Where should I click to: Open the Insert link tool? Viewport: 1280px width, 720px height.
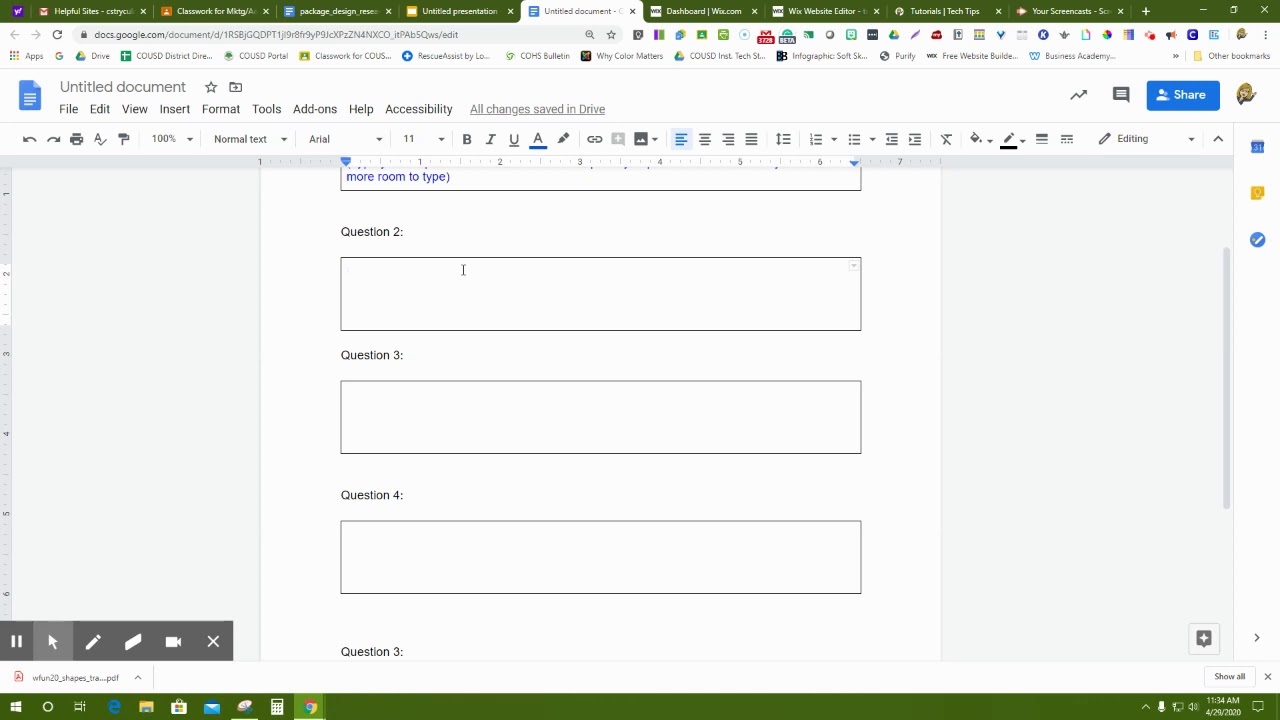point(595,139)
